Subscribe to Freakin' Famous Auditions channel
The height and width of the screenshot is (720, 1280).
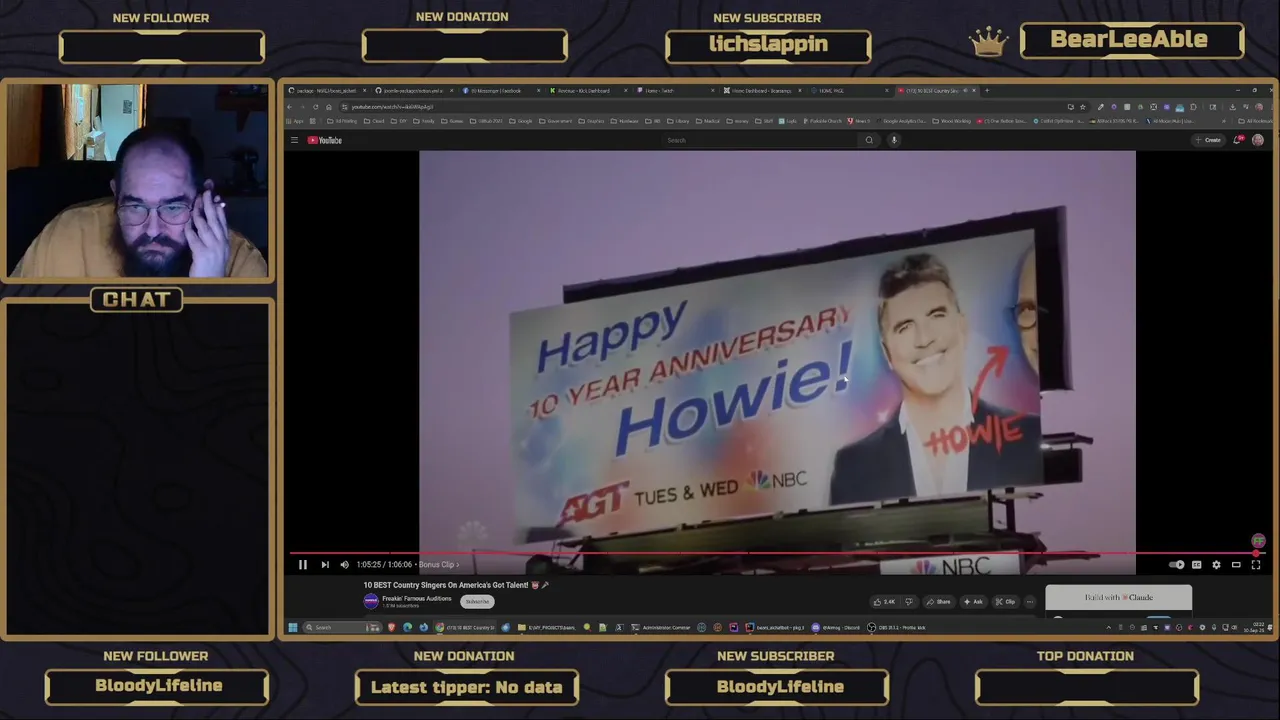pos(478,601)
